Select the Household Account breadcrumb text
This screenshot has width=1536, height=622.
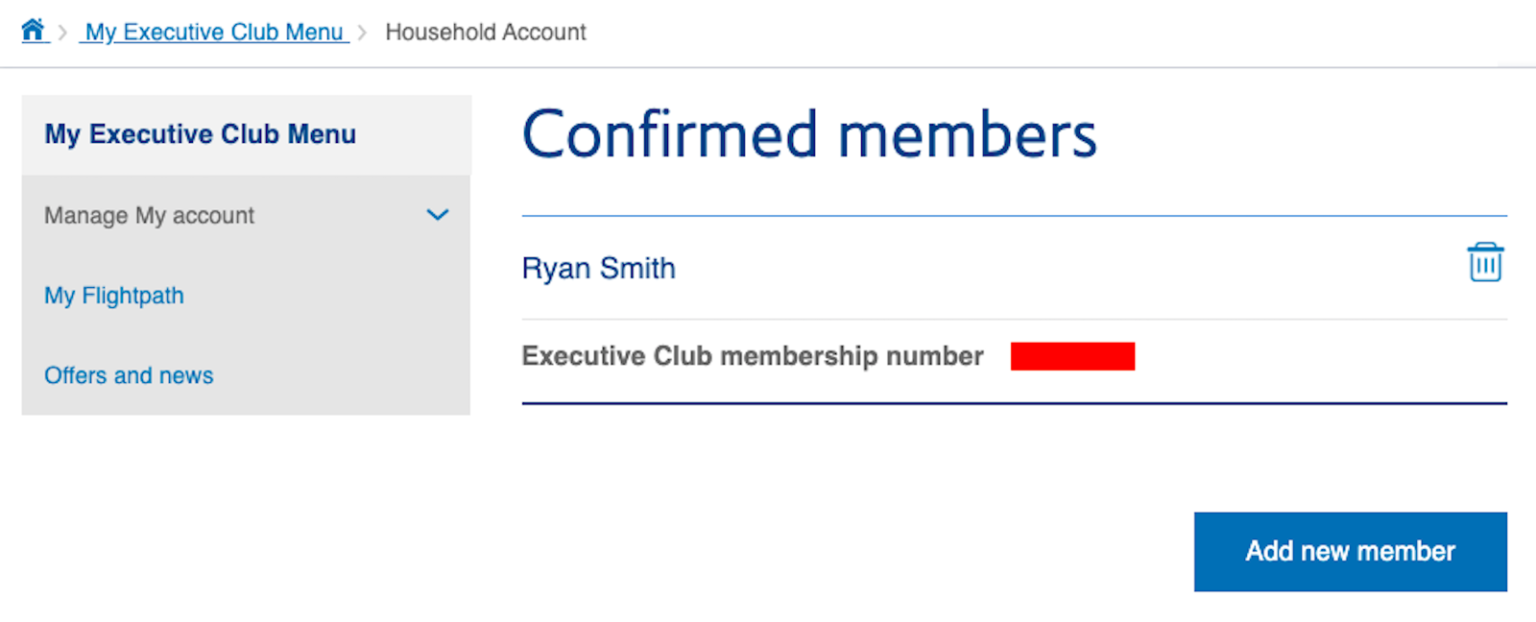(x=485, y=32)
